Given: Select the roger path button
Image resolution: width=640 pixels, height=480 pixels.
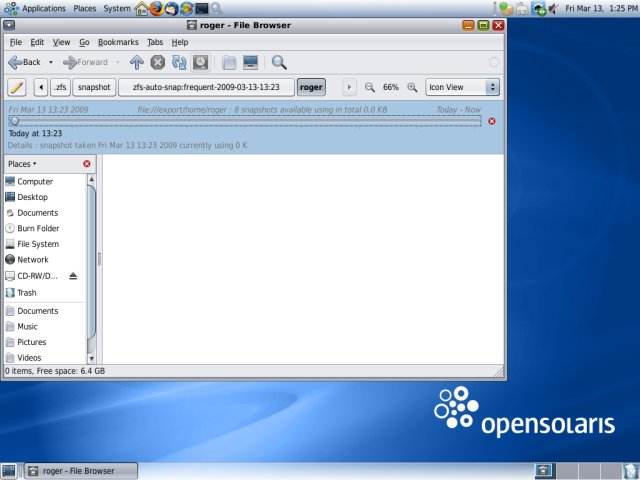Looking at the screenshot, I should pyautogui.click(x=311, y=87).
